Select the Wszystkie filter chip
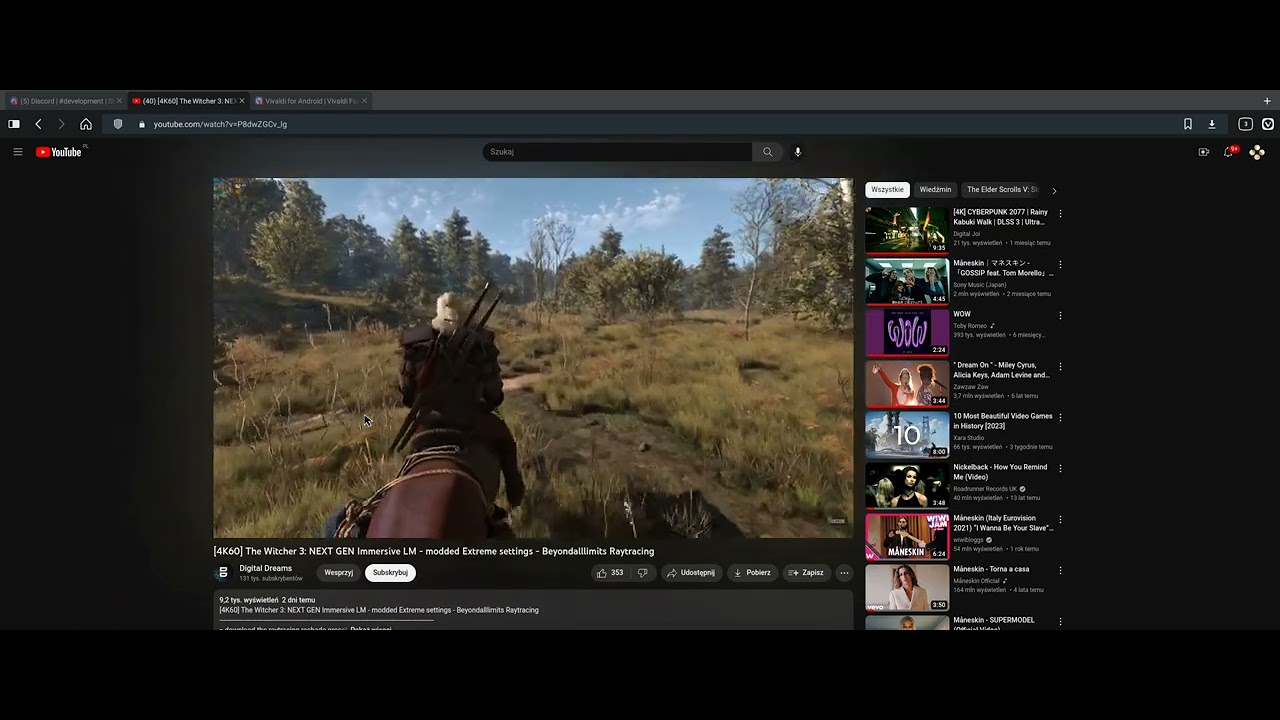This screenshot has height=720, width=1280. (887, 189)
